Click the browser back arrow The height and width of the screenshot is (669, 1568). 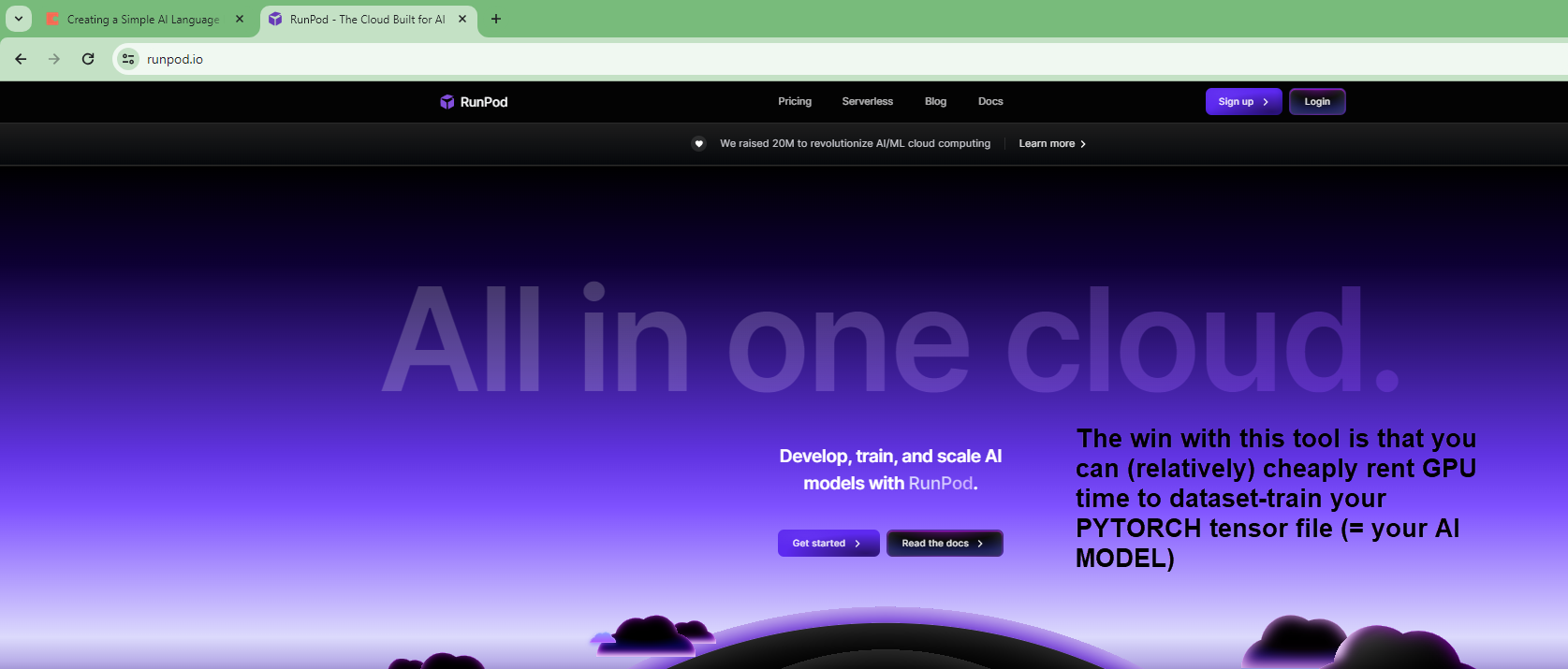tap(21, 59)
